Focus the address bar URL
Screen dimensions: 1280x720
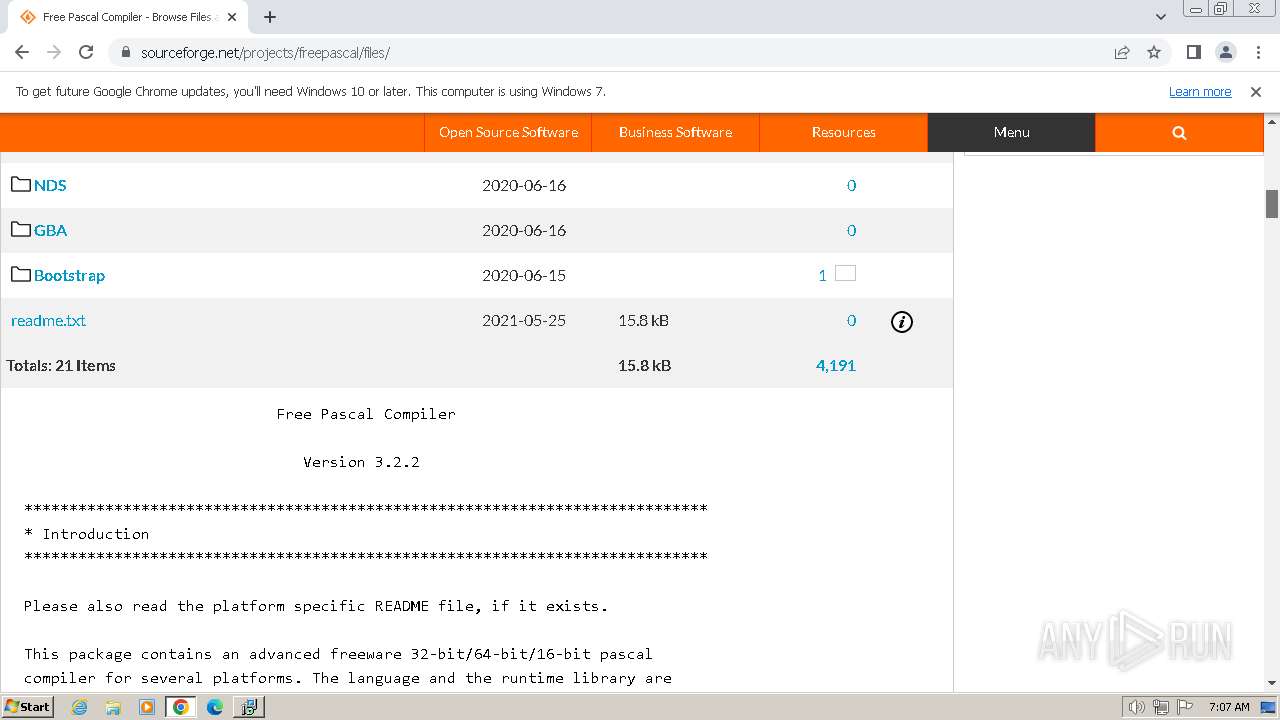265,53
